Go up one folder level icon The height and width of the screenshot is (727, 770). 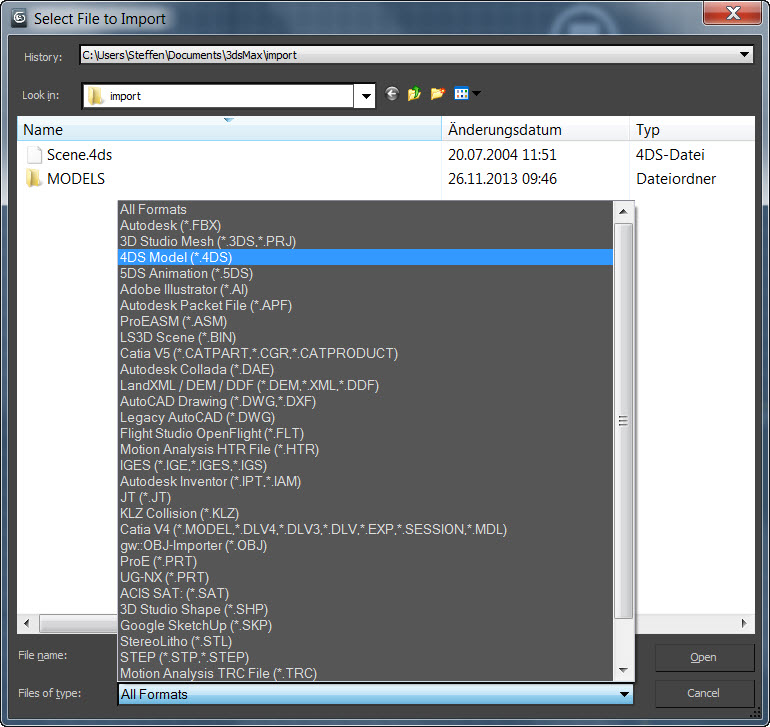click(414, 95)
